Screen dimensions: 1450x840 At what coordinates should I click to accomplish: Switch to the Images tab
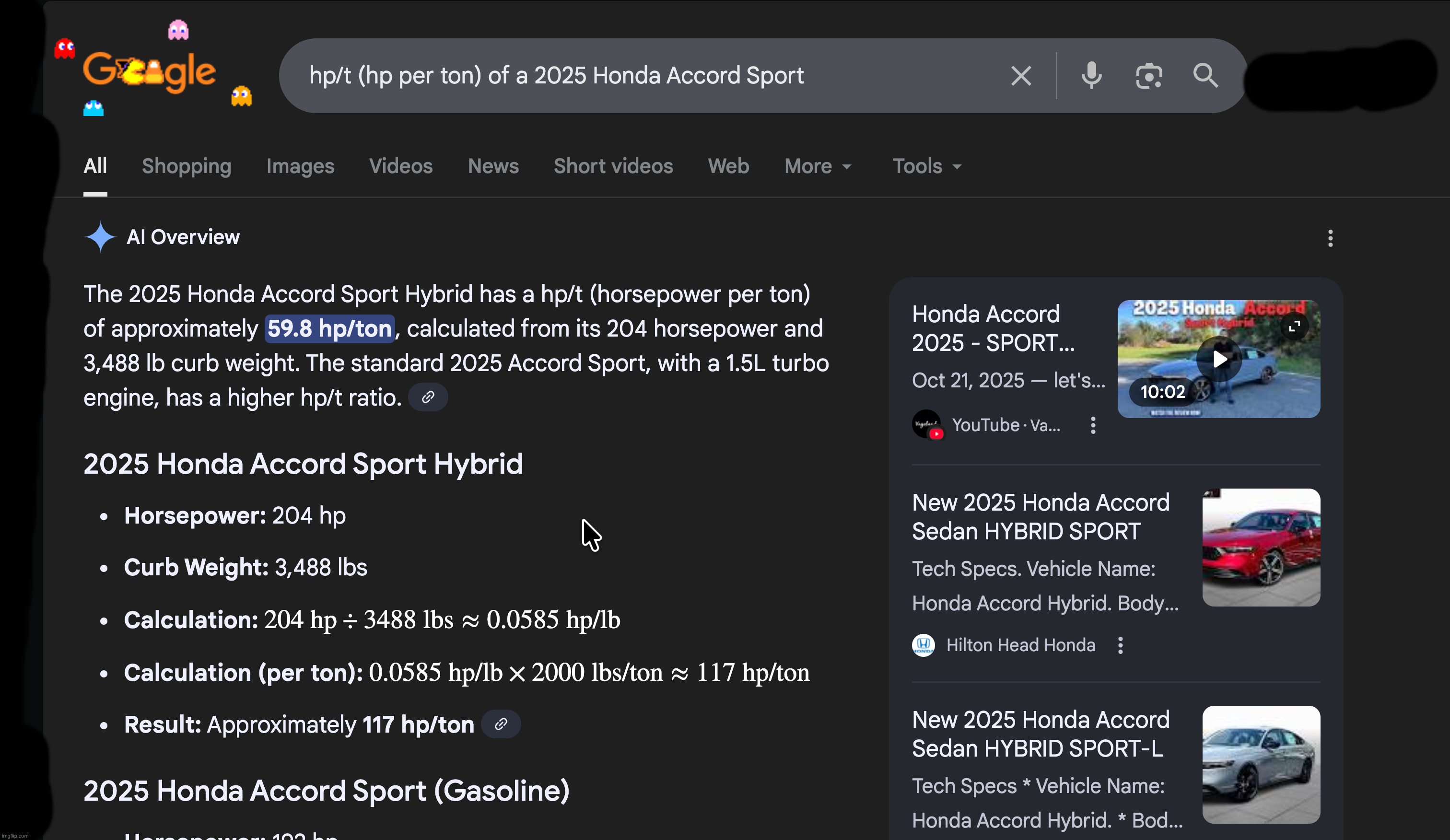[x=300, y=166]
